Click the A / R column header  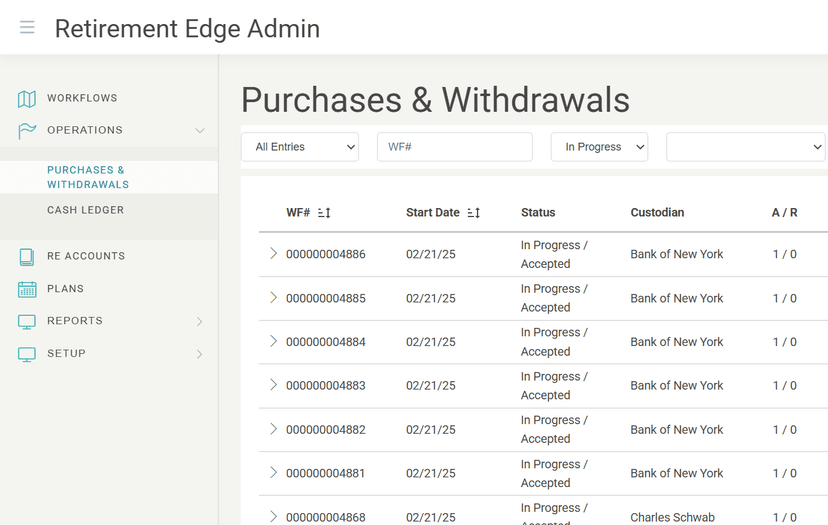[785, 212]
